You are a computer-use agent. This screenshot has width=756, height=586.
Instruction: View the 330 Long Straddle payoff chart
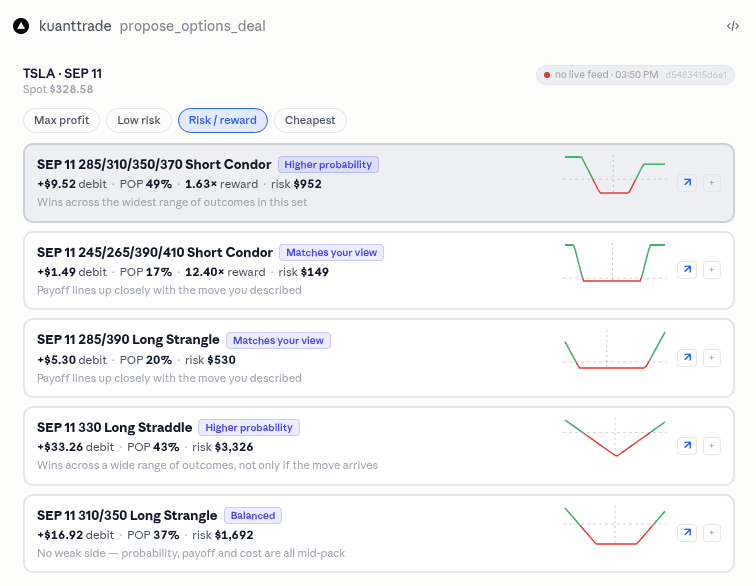pyautogui.click(x=615, y=438)
